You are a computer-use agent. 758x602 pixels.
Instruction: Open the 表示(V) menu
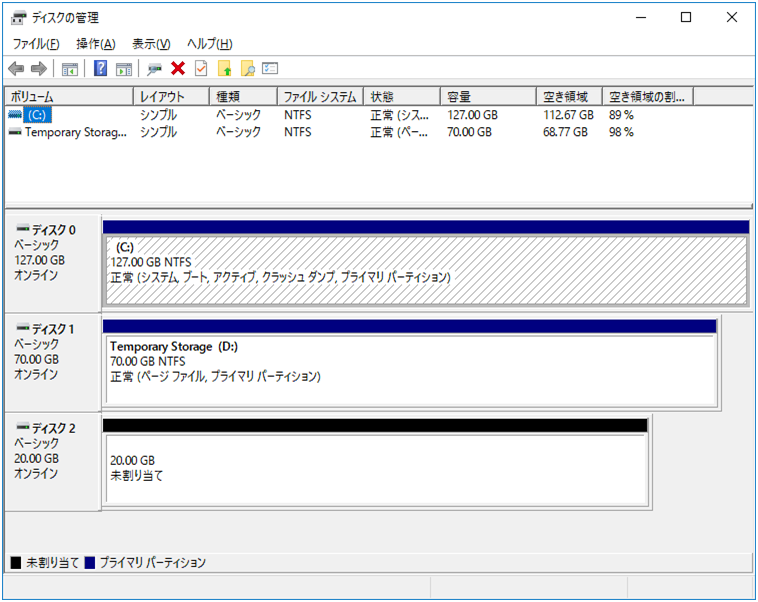(x=151, y=44)
